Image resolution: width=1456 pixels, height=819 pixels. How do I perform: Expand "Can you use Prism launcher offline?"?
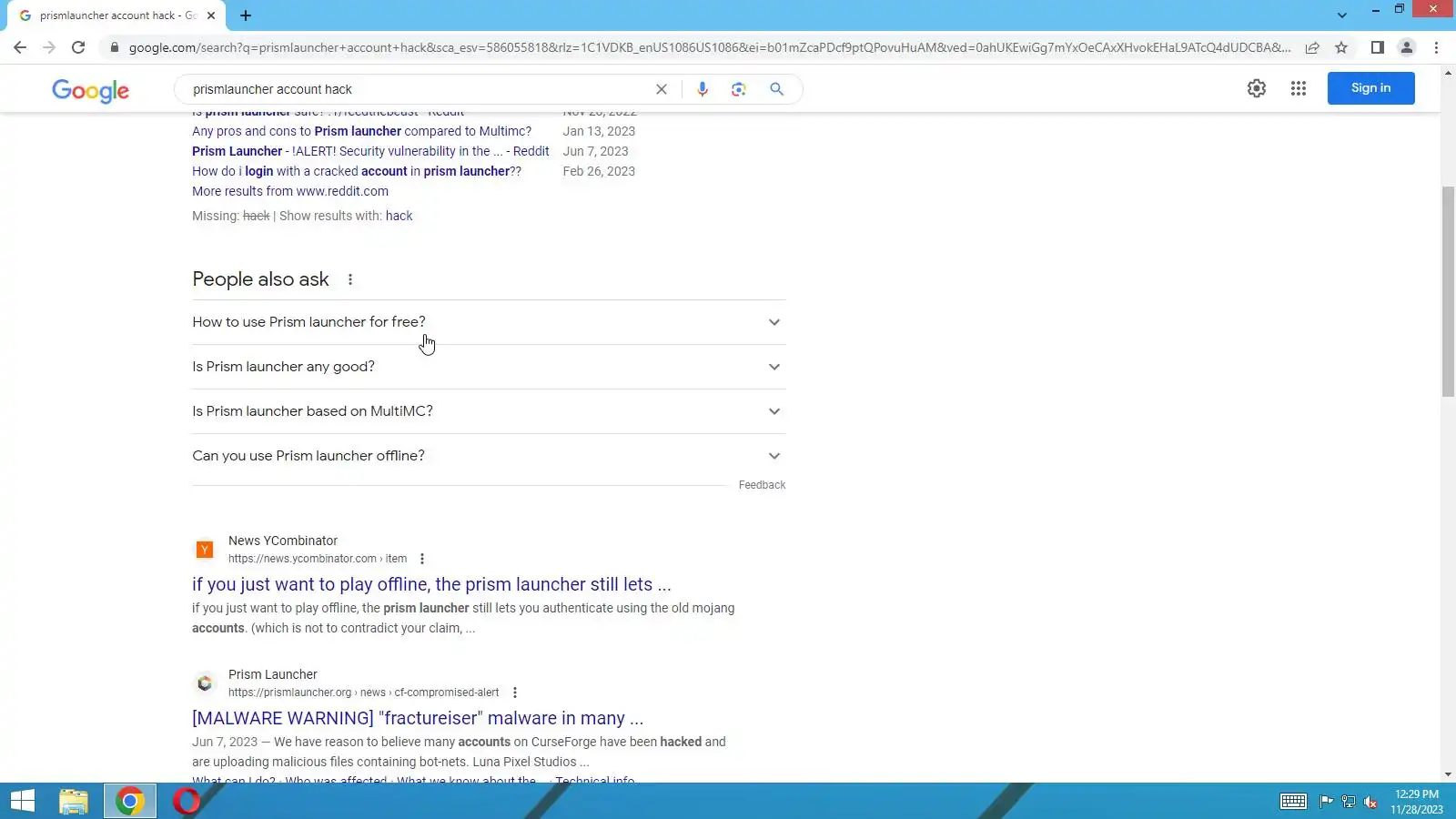point(489,456)
